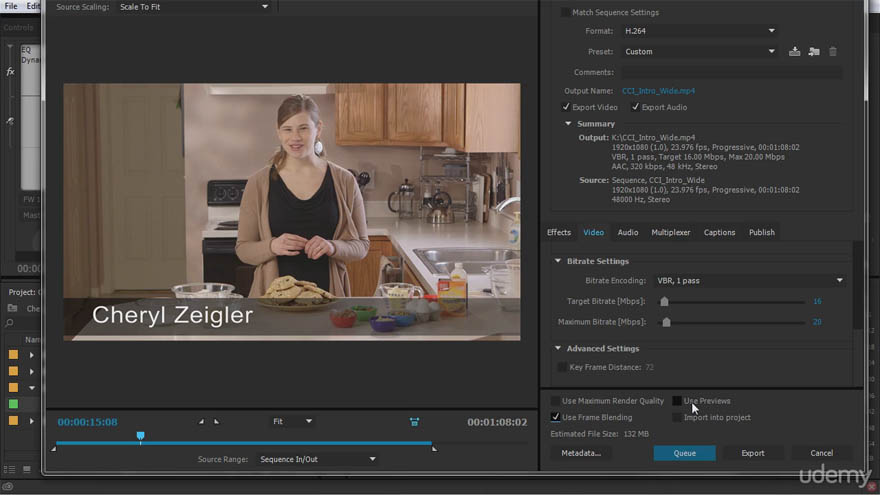Switch to the Audio tab
This screenshot has height=495, width=880.
[x=627, y=232]
